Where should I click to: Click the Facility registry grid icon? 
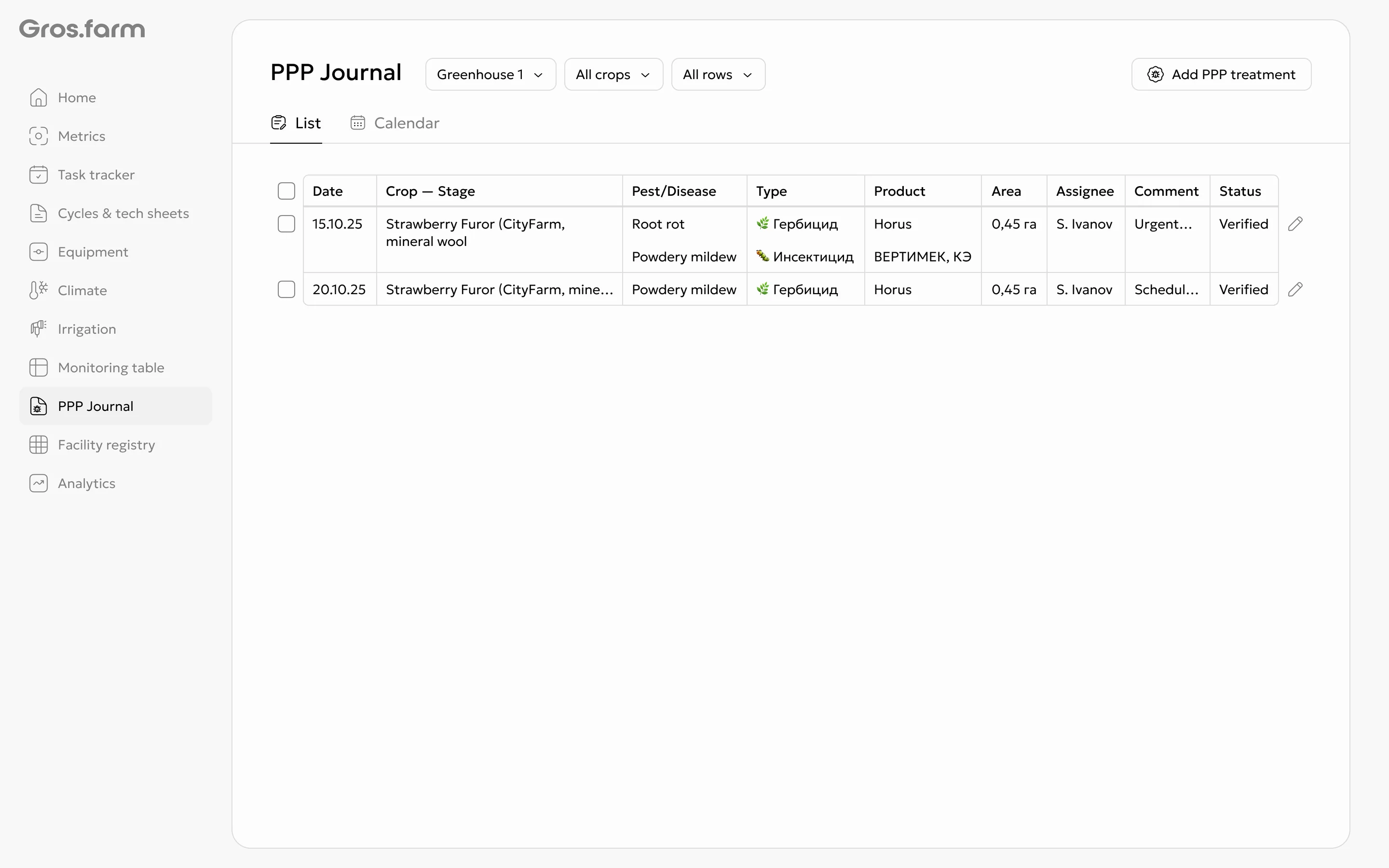(x=39, y=444)
